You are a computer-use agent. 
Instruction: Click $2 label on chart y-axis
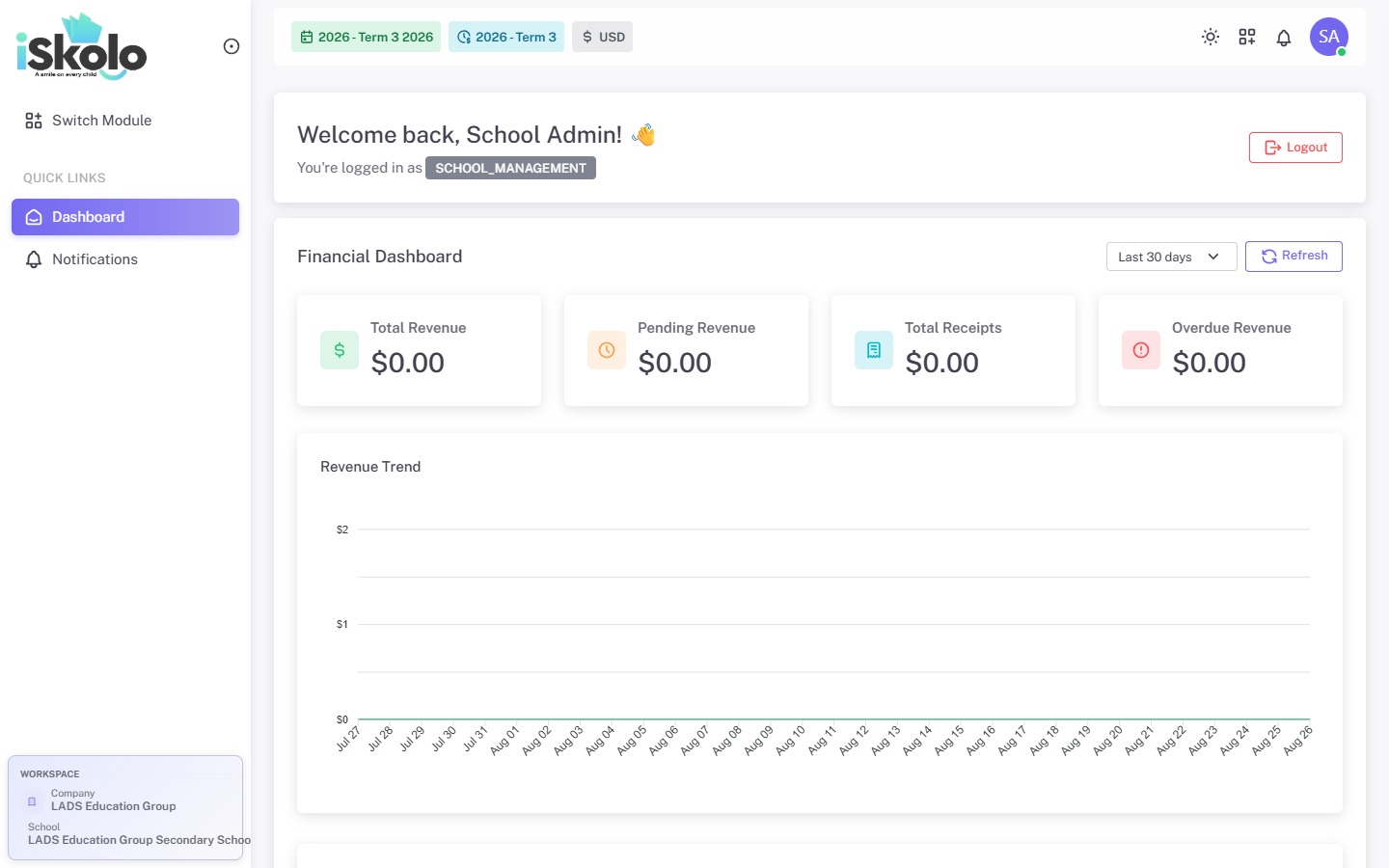(342, 529)
